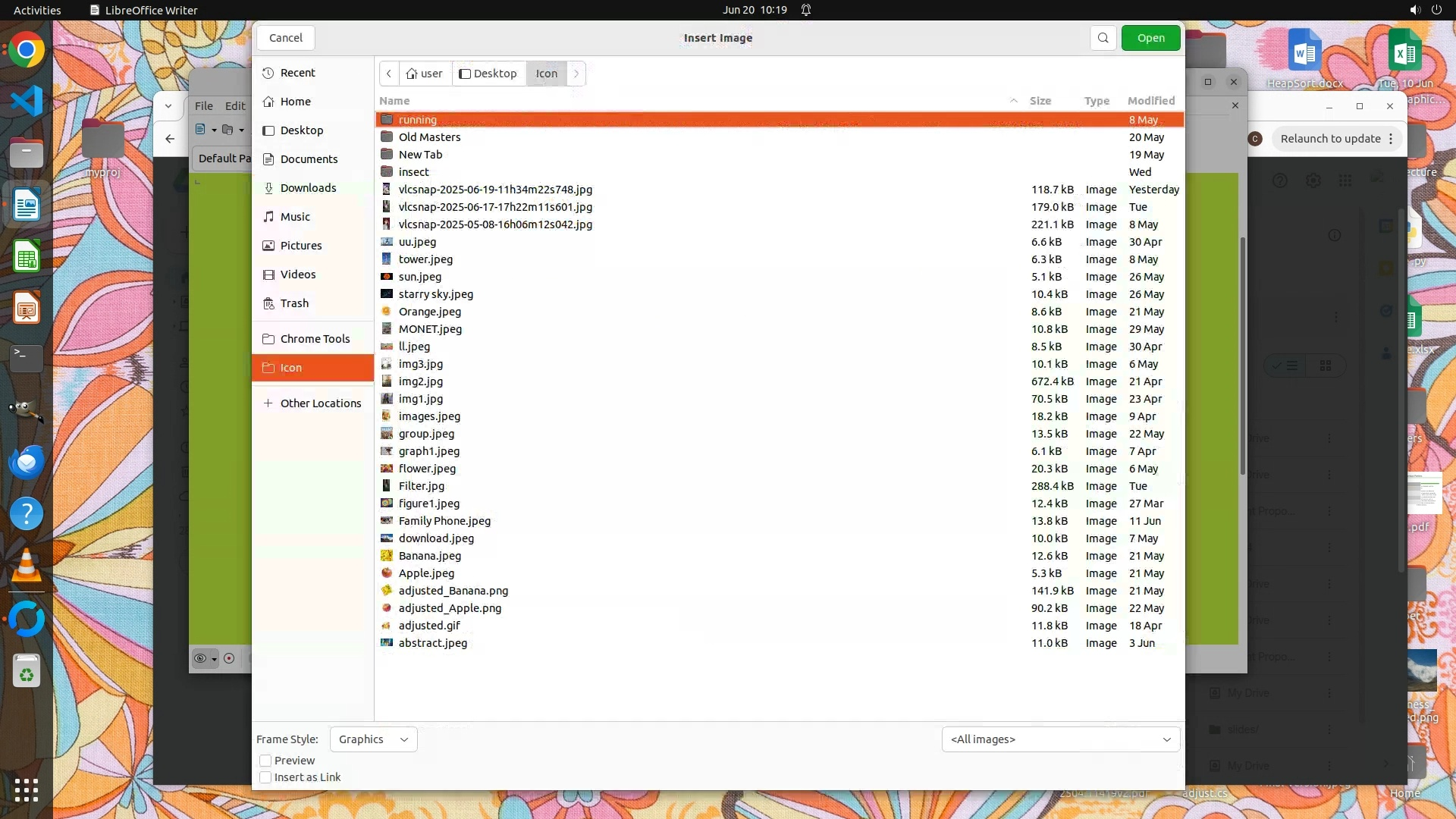1456x819 pixels.
Task: Open Pictures folder in sidebar
Action: pyautogui.click(x=300, y=246)
